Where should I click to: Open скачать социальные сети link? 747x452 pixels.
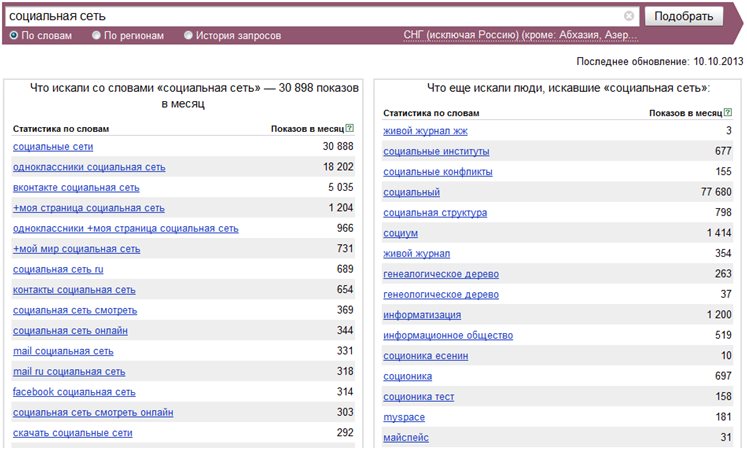[x=72, y=433]
